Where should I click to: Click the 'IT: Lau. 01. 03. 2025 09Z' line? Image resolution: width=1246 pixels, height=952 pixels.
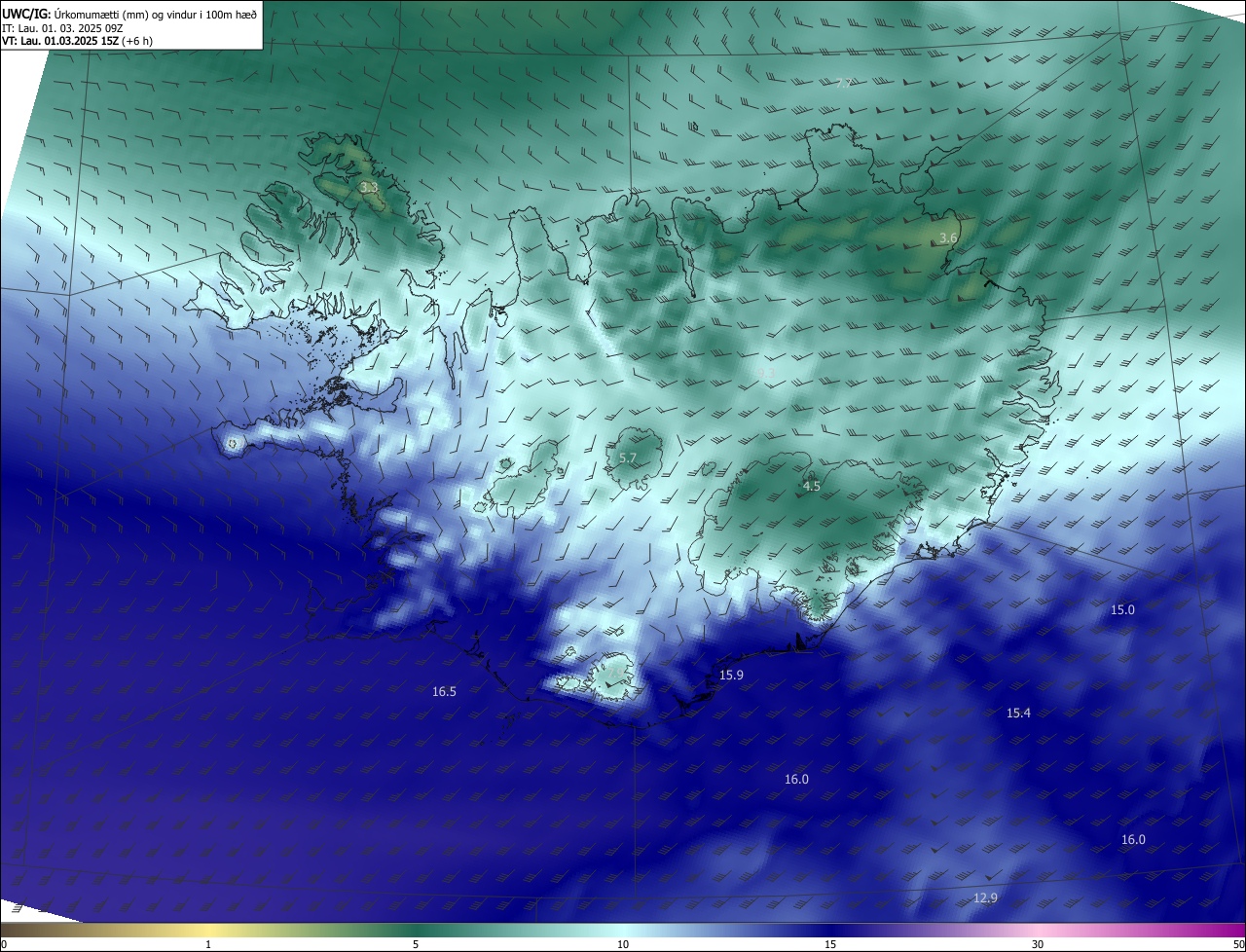(x=62, y=28)
